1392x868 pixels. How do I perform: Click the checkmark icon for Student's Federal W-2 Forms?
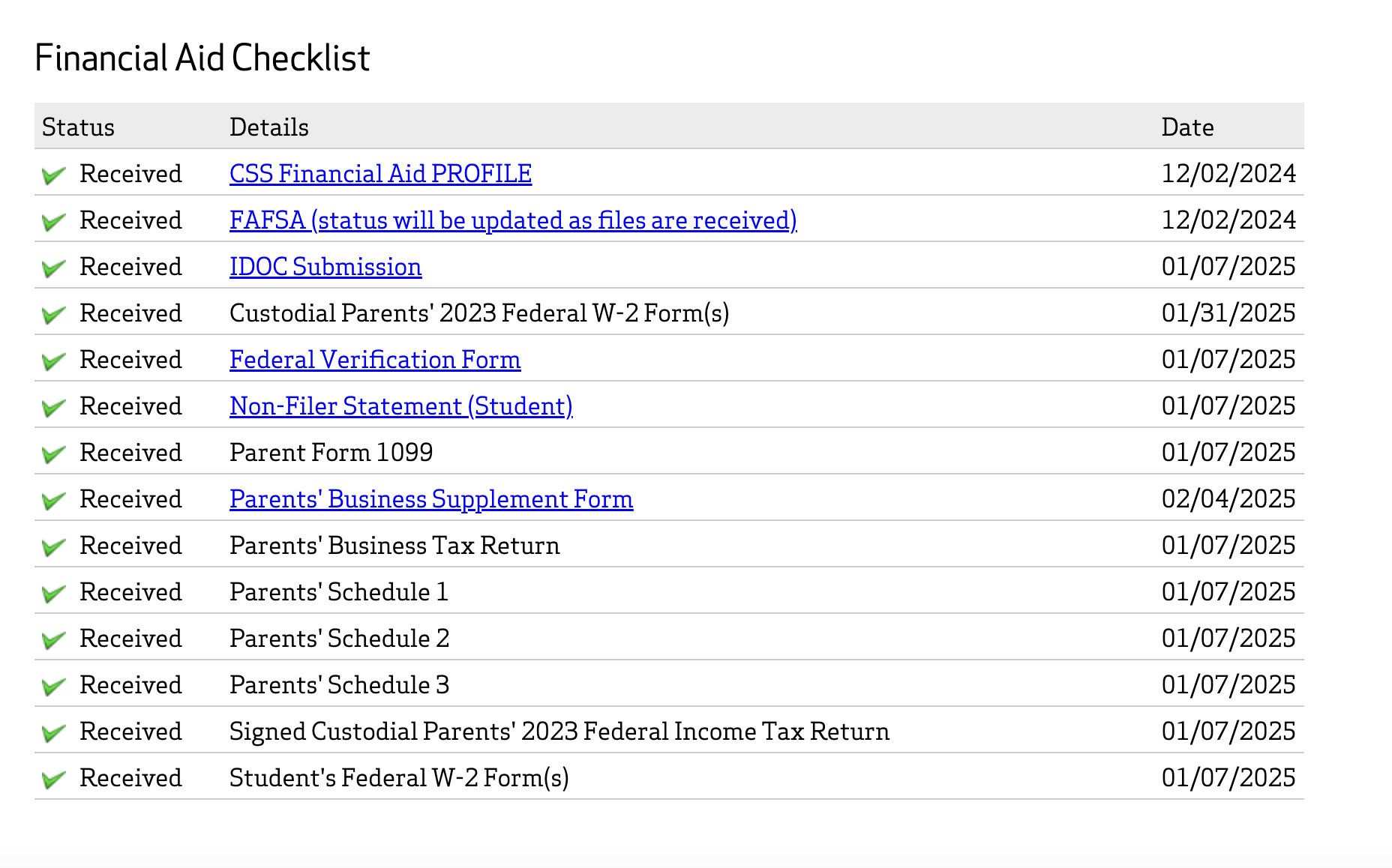coord(53,780)
